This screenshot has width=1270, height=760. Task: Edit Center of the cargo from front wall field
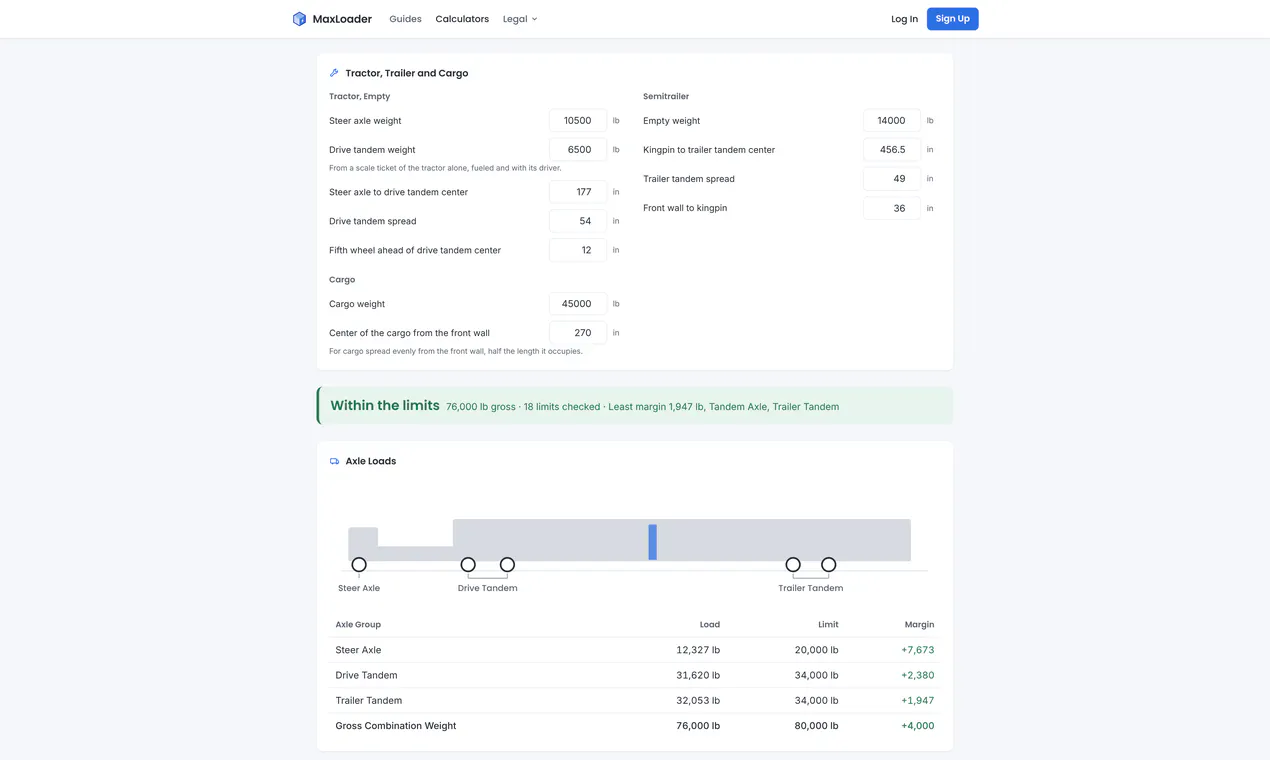(578, 333)
